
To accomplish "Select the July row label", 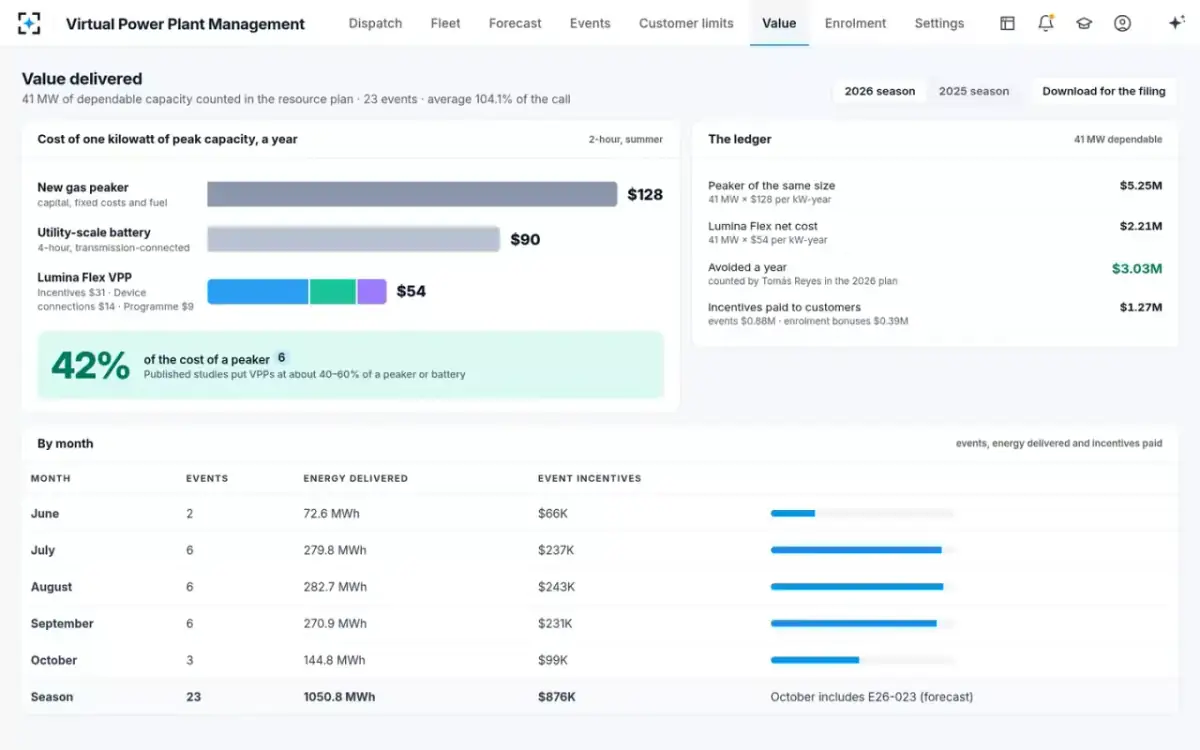I will click(43, 550).
